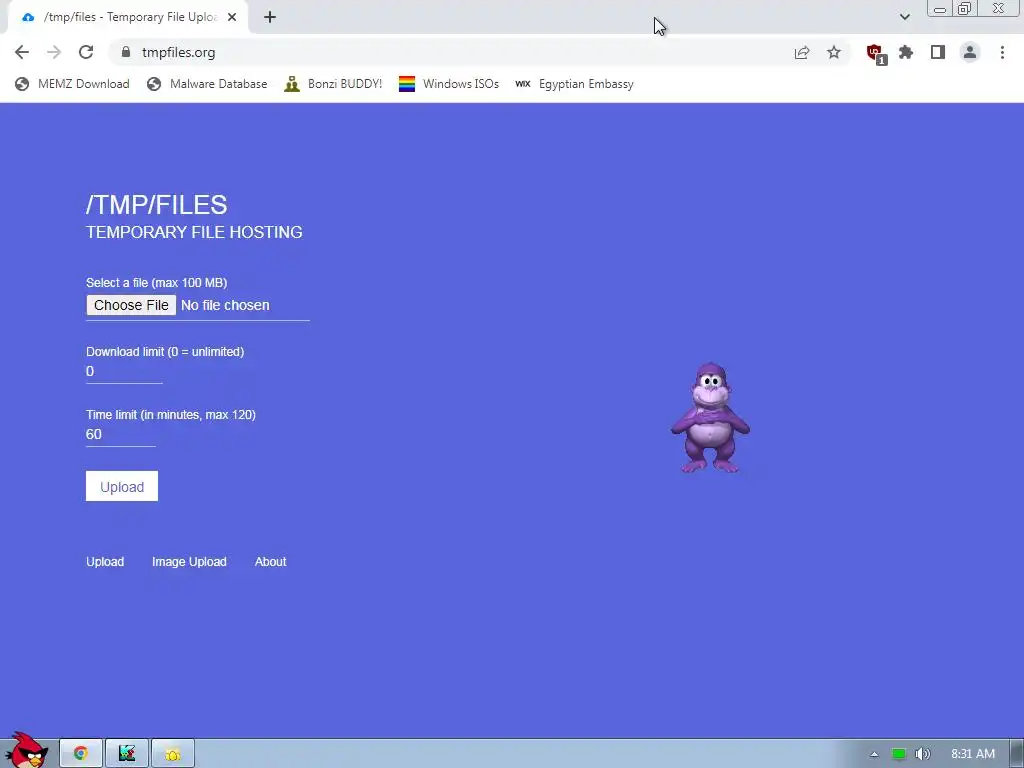Open the uBlock Origin extension

(x=875, y=54)
